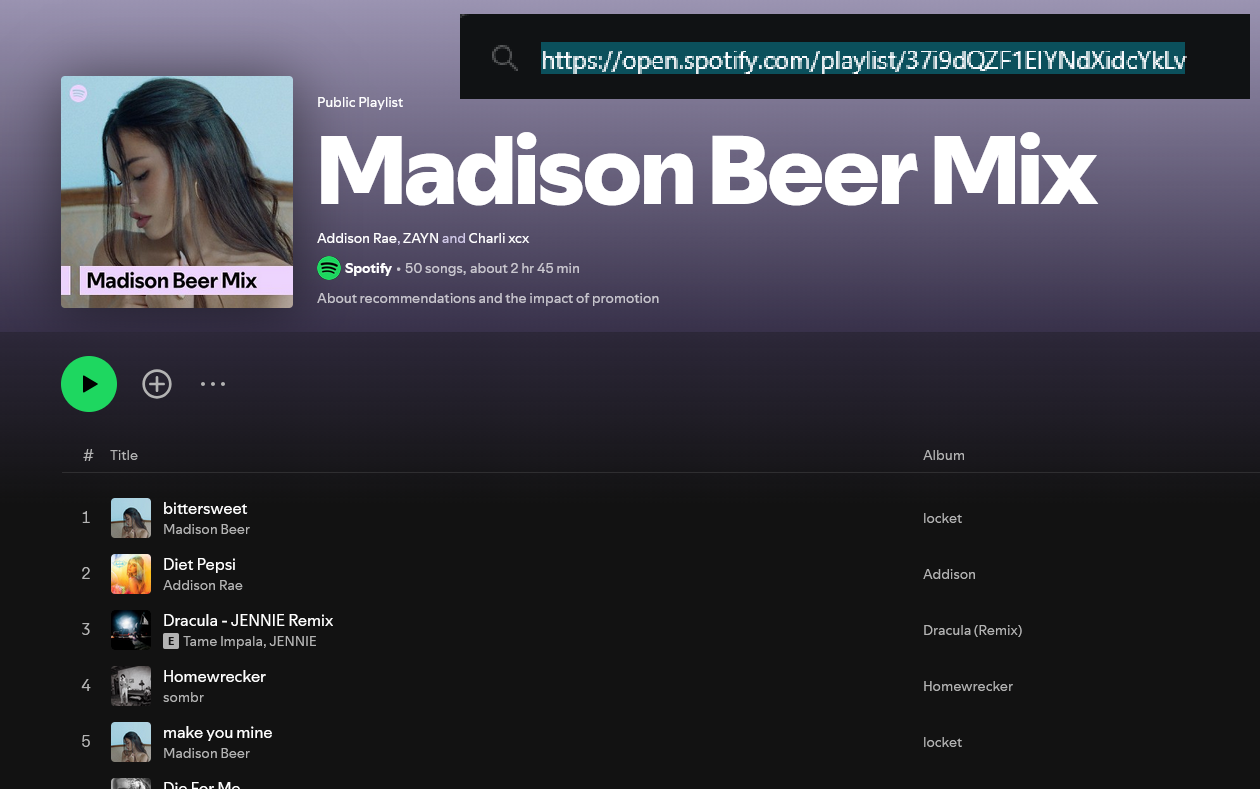This screenshot has width=1260, height=789.
Task: Open Madison Beer artist under bittersweet
Action: click(x=206, y=529)
